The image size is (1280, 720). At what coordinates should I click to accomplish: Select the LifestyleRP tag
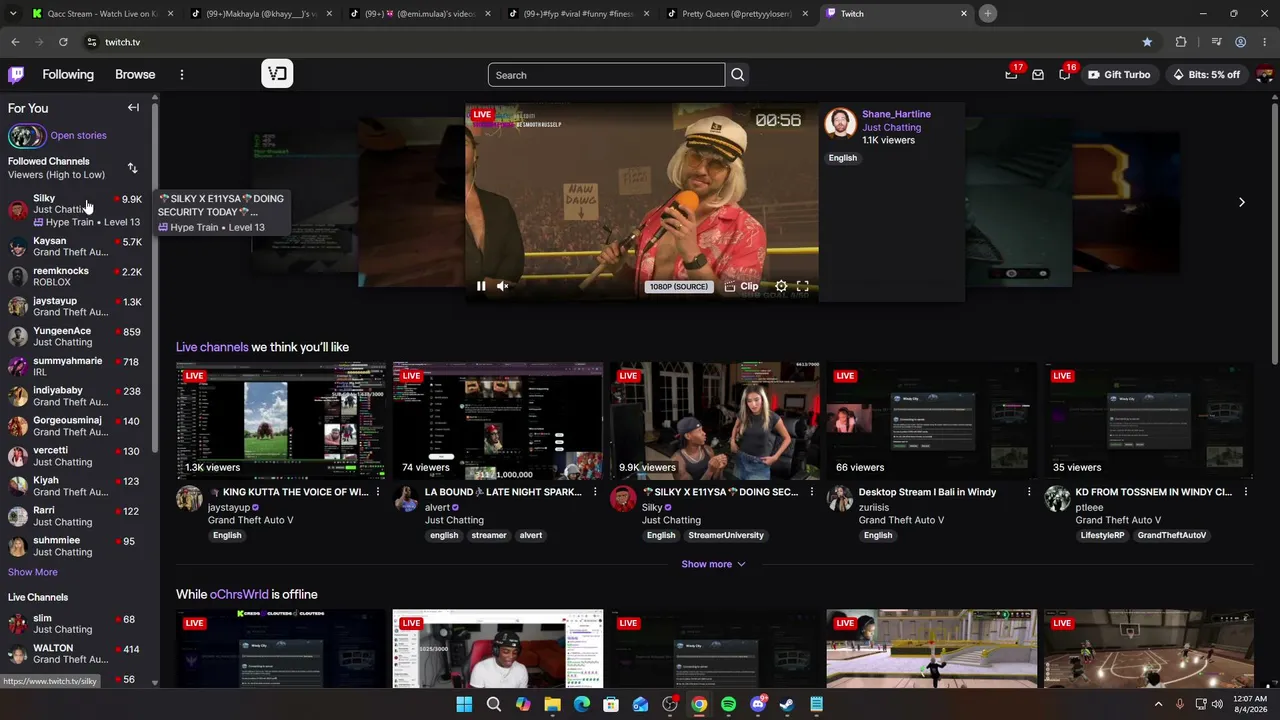click(1101, 535)
